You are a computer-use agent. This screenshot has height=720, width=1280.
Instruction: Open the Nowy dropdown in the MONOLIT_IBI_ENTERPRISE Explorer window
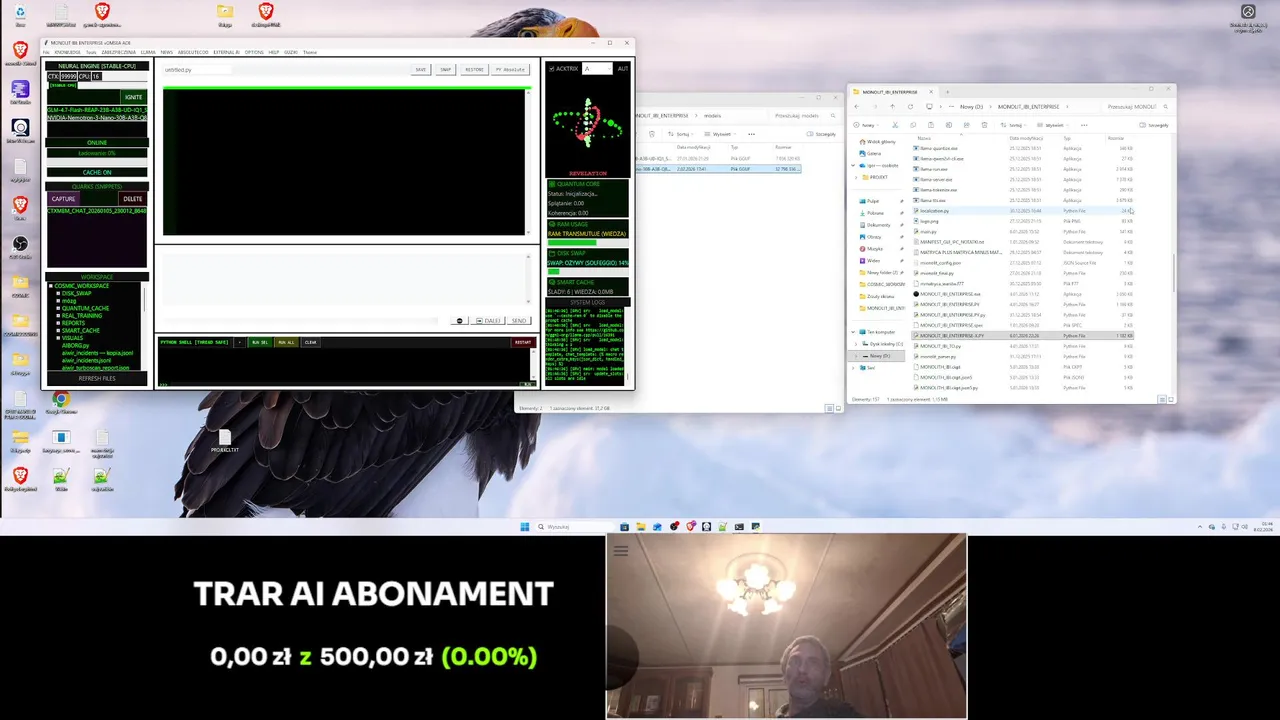867,125
